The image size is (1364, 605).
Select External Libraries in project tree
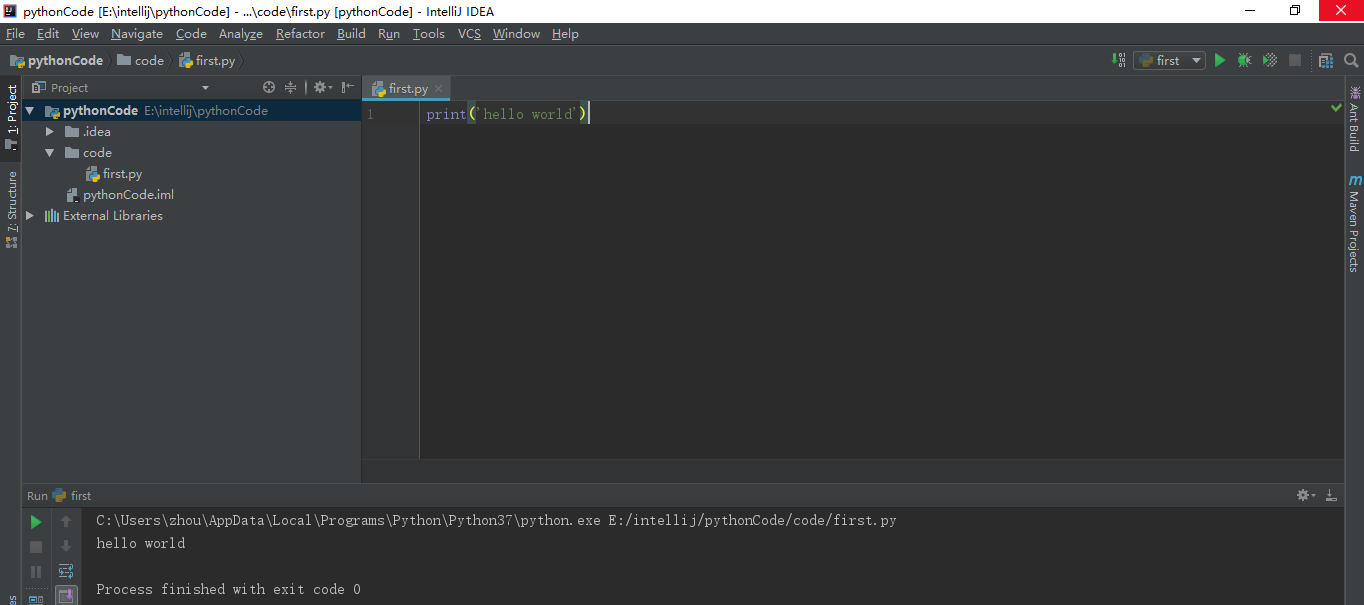(x=112, y=216)
